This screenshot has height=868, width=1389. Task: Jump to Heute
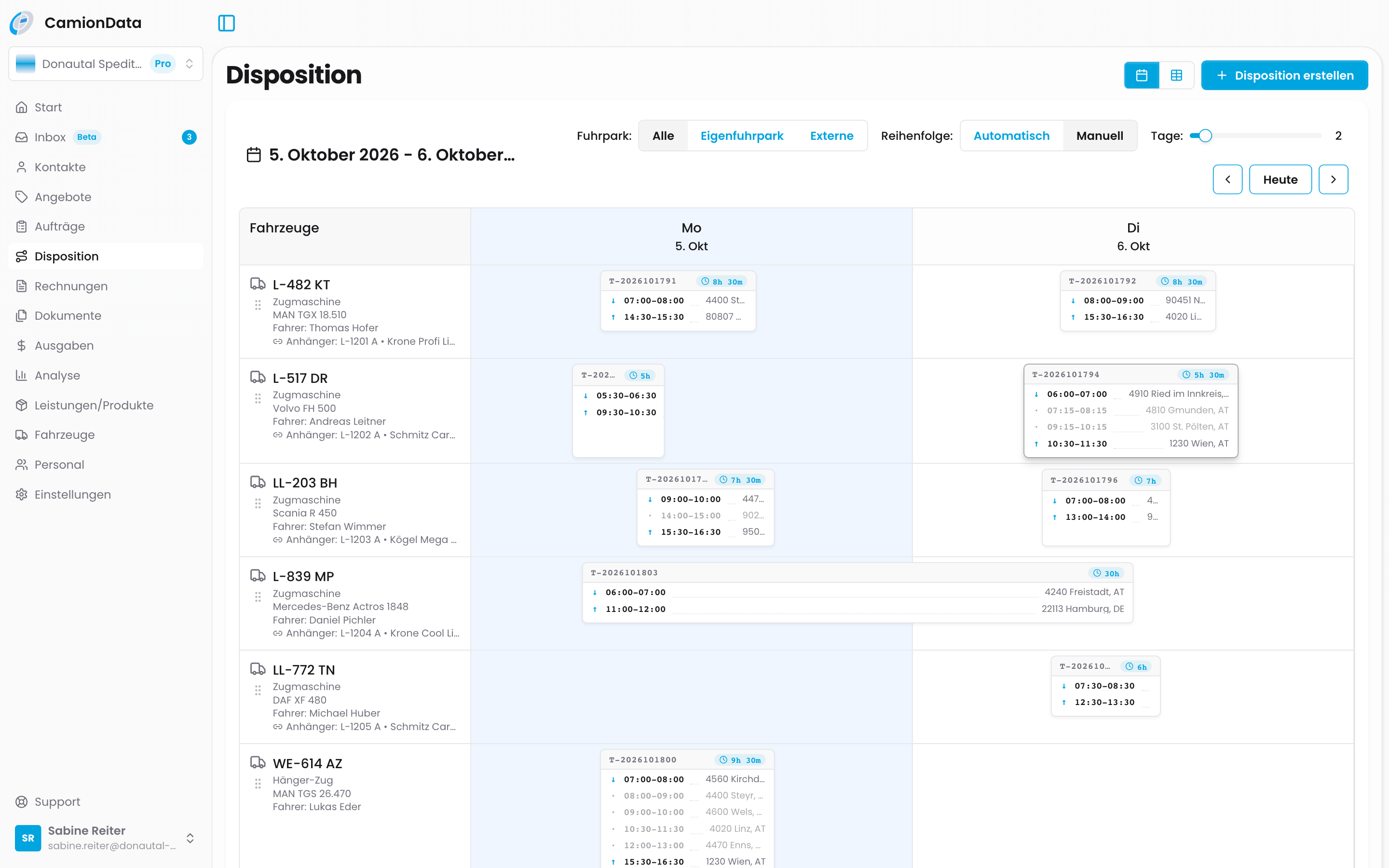click(1280, 180)
